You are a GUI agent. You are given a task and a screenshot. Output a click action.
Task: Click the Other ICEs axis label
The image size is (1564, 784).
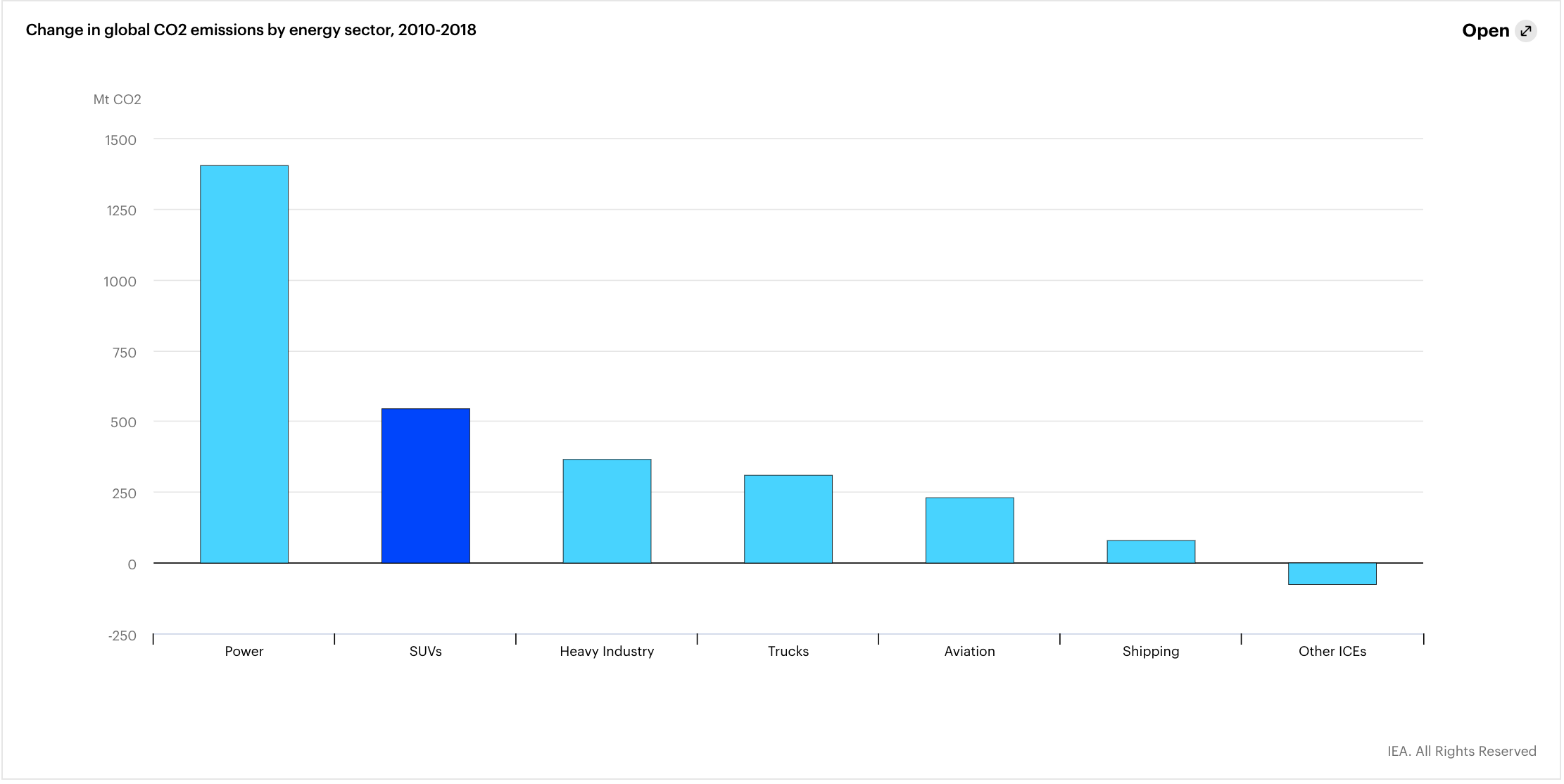[1332, 651]
